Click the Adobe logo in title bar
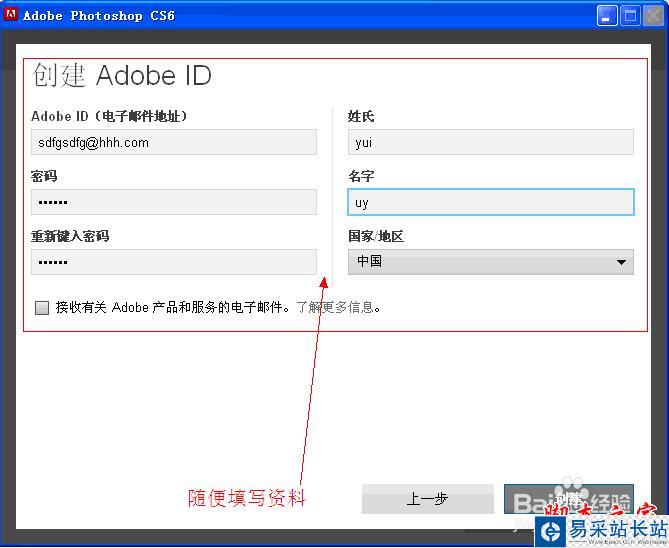The image size is (669, 548). [11, 15]
